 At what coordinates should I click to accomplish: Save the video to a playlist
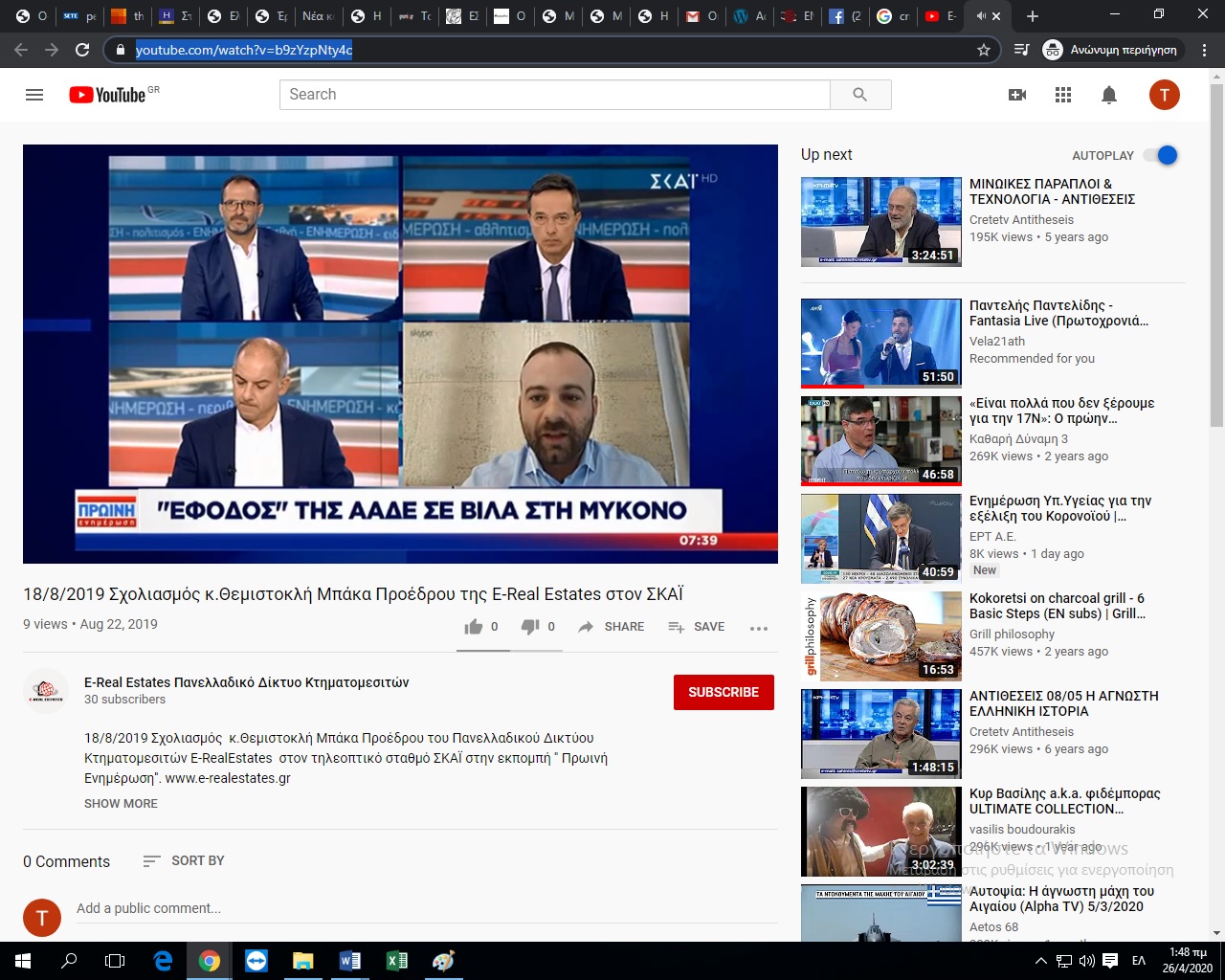click(x=697, y=627)
